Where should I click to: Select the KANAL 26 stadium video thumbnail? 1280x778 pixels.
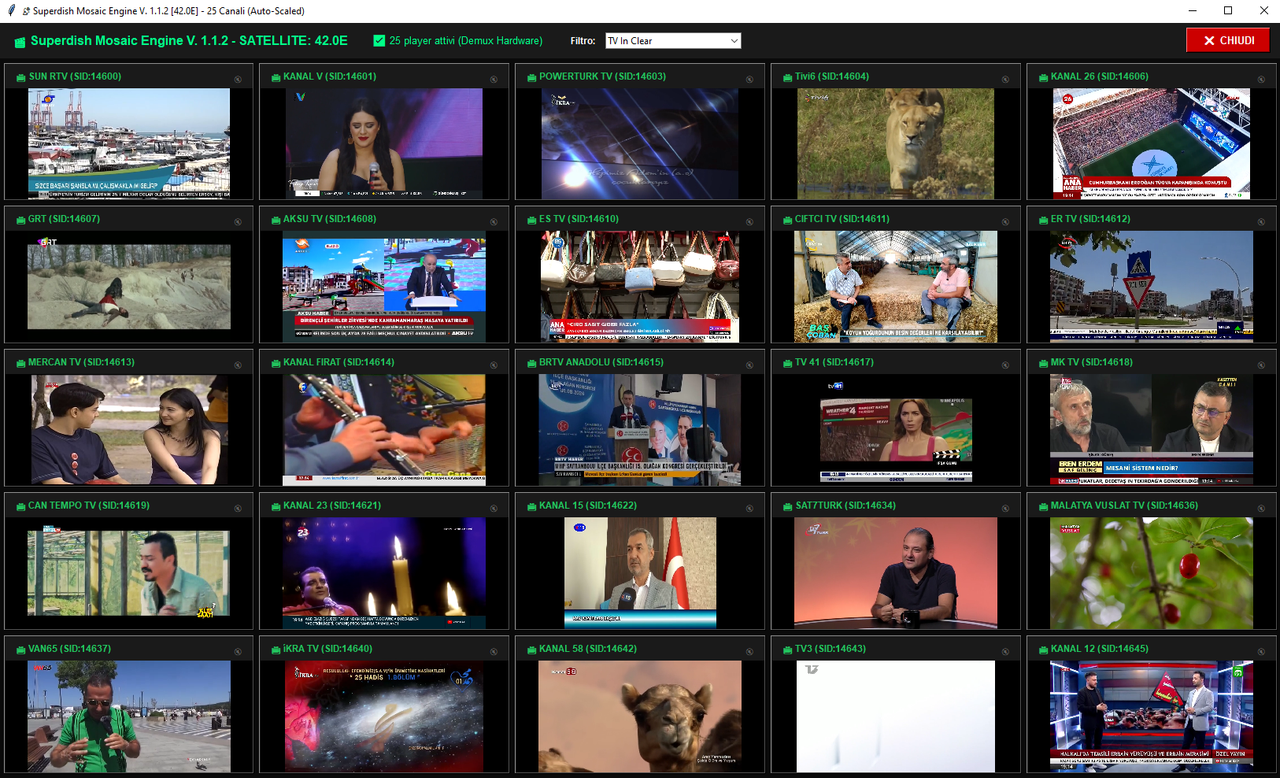(1151, 143)
